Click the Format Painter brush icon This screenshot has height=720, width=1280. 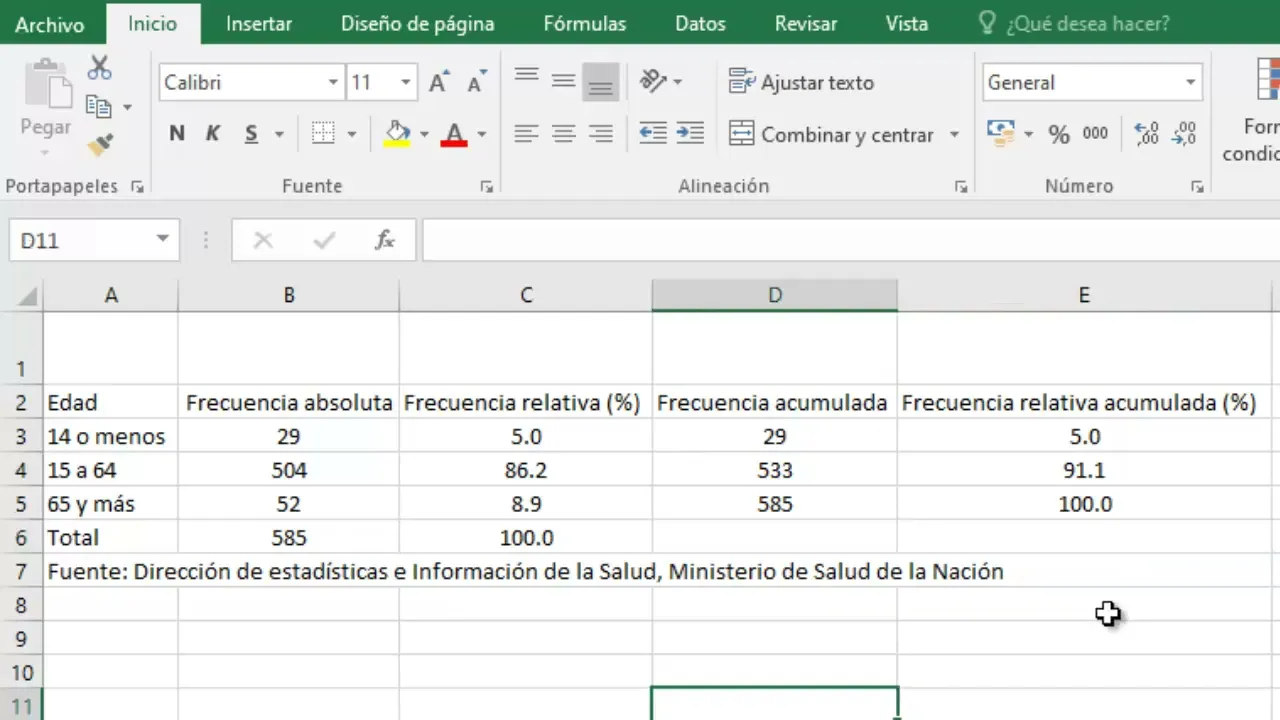(99, 145)
